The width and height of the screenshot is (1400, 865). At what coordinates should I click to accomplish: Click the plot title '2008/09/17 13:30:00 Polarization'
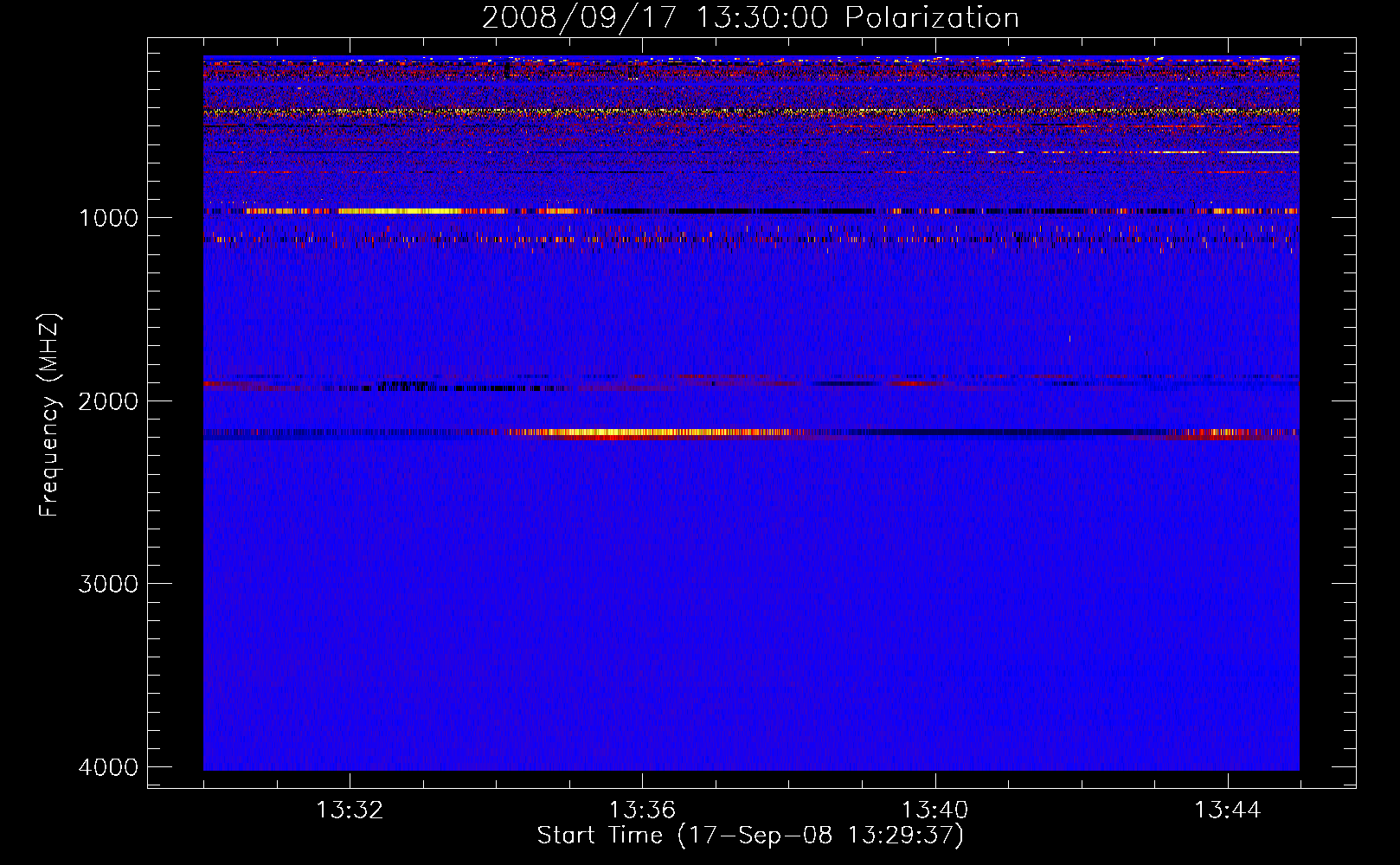pos(750,17)
